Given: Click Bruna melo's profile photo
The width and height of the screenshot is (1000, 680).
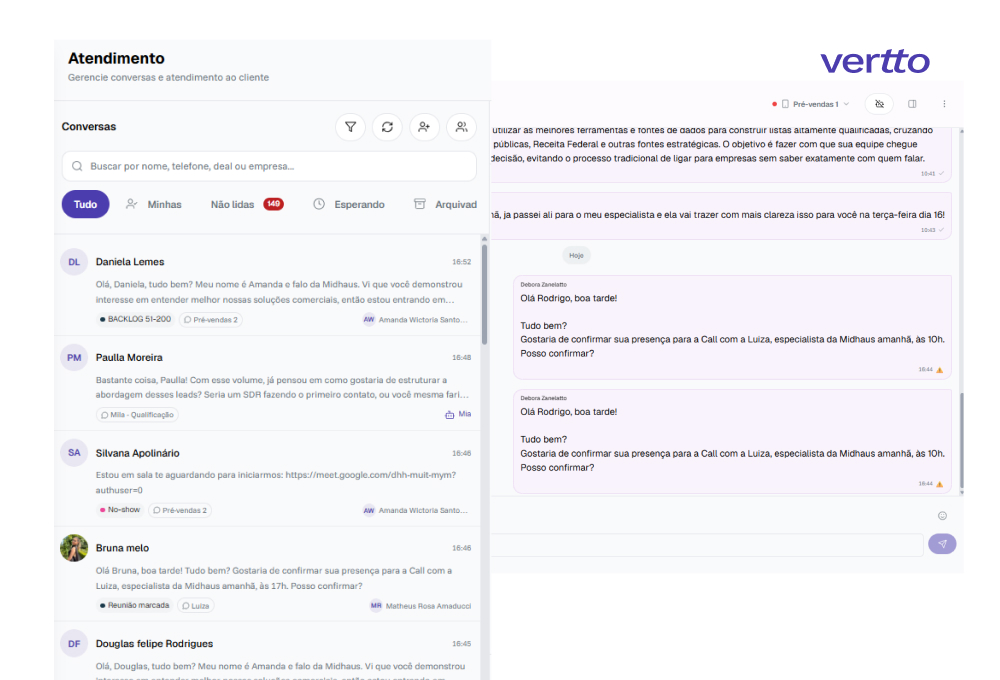Looking at the screenshot, I should [74, 548].
